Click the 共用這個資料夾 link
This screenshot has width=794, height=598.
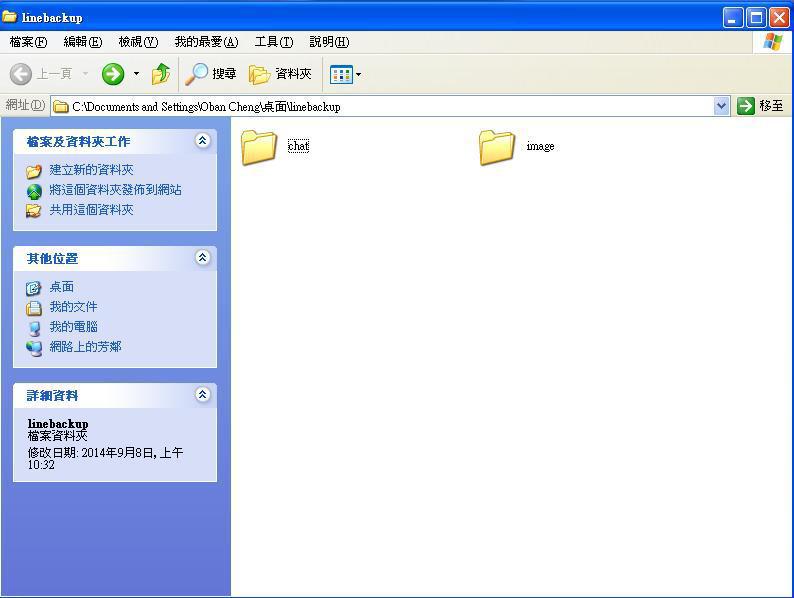point(91,210)
